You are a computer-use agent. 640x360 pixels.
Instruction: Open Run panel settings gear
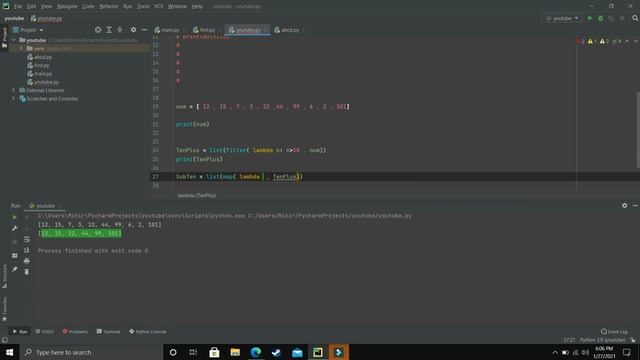[x=624, y=206]
